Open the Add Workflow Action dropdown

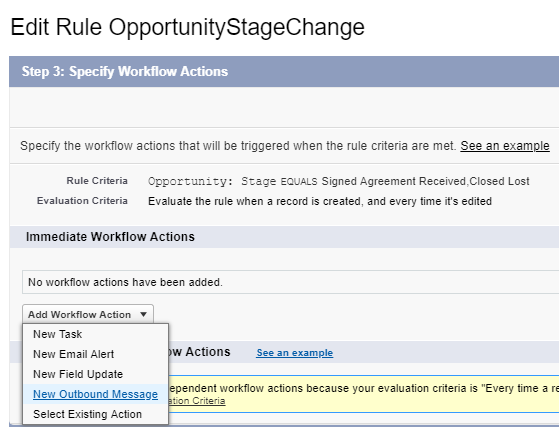[x=88, y=314]
